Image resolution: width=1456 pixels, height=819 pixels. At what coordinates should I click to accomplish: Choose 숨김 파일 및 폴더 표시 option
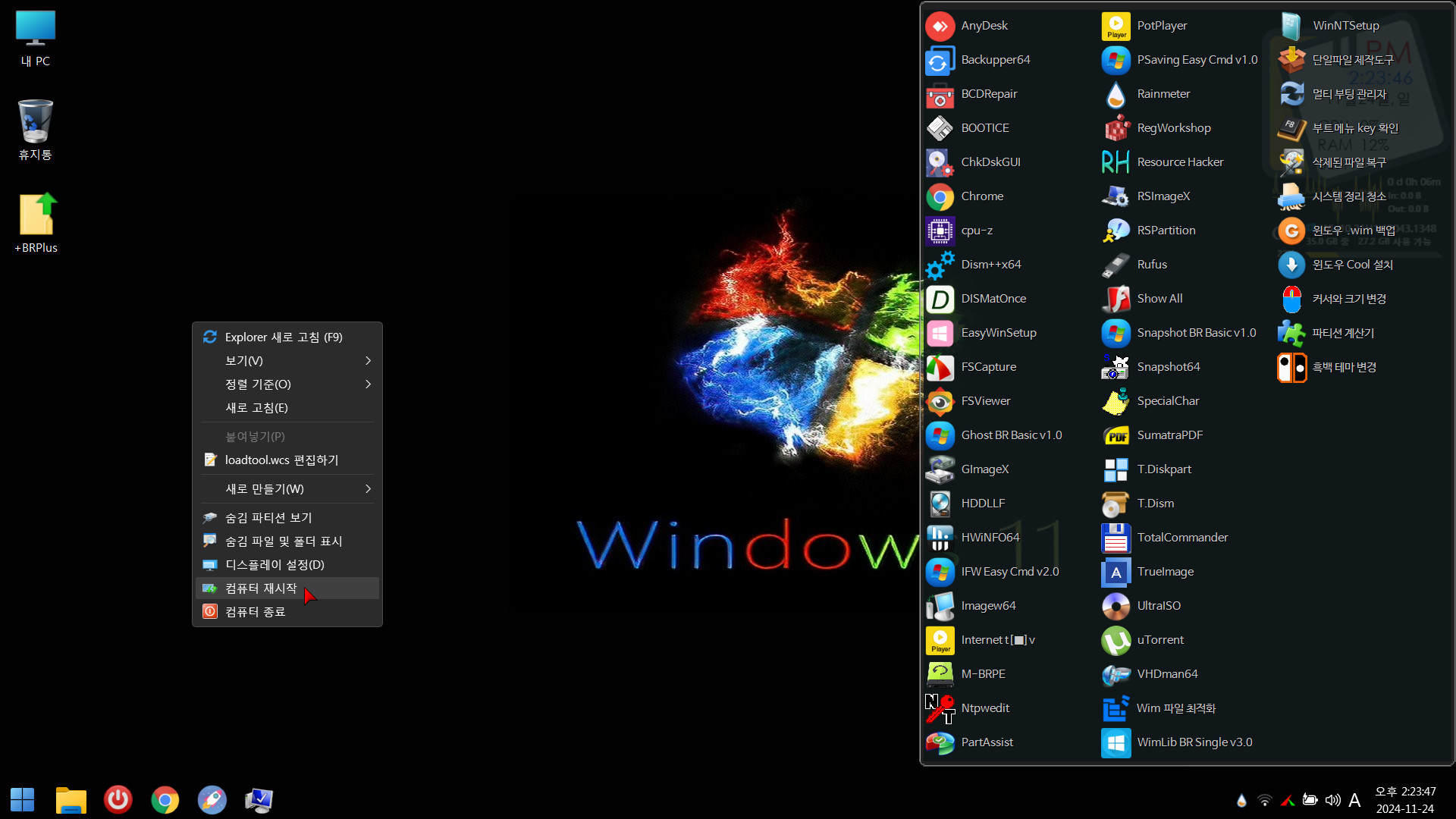tap(287, 541)
